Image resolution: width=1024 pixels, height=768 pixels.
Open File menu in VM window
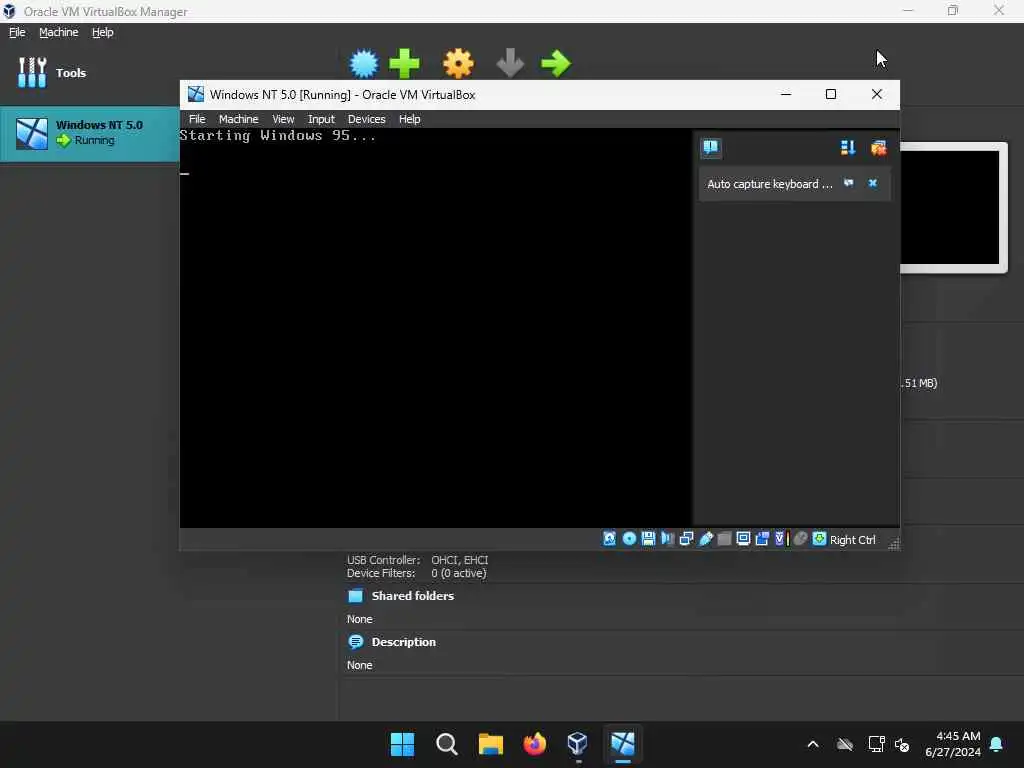pos(197,119)
